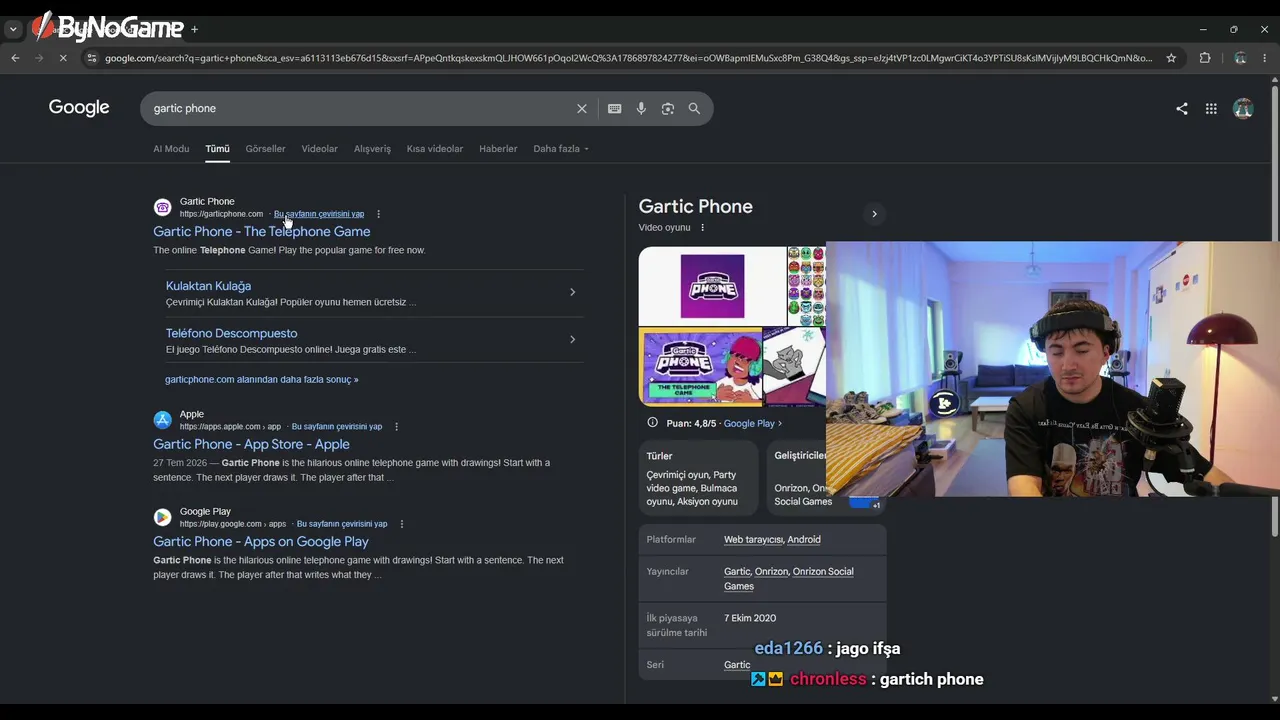Viewport: 1280px width, 720px height.
Task: Open the Haberler tab
Action: pyautogui.click(x=498, y=149)
